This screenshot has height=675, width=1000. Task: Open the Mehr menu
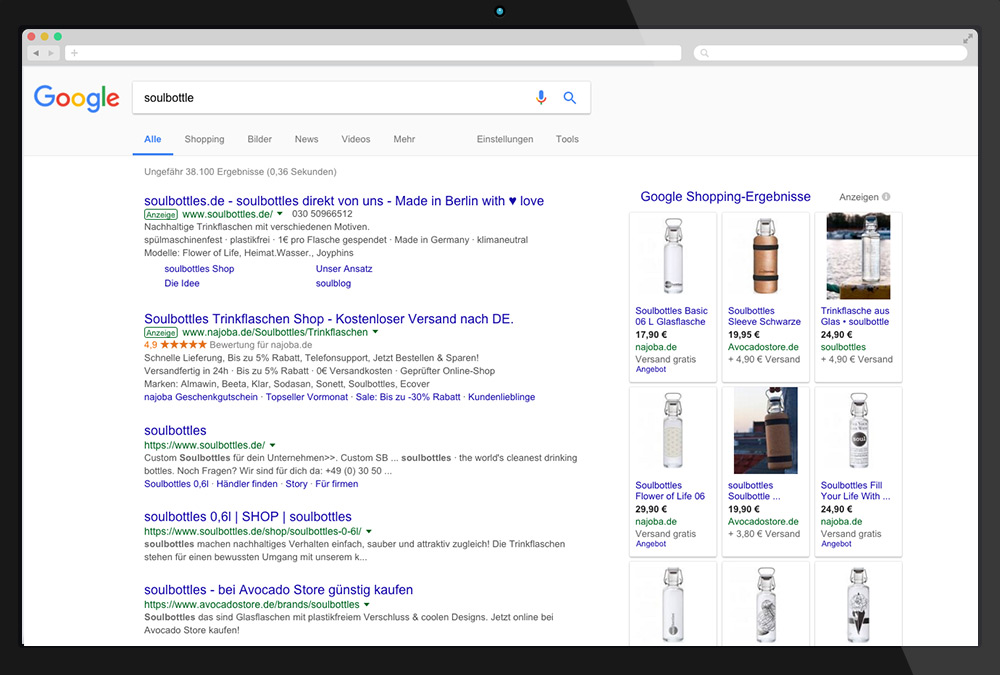[x=404, y=139]
